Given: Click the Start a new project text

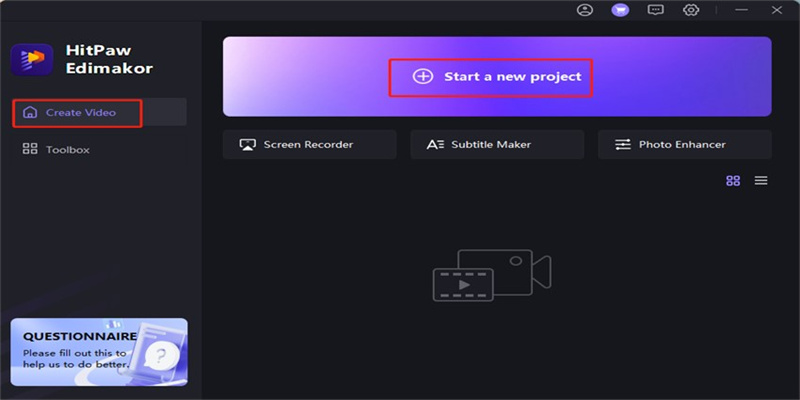Looking at the screenshot, I should coord(513,77).
